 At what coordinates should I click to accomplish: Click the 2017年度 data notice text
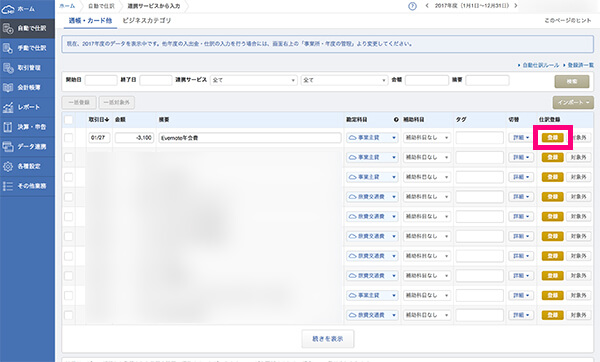pos(240,44)
